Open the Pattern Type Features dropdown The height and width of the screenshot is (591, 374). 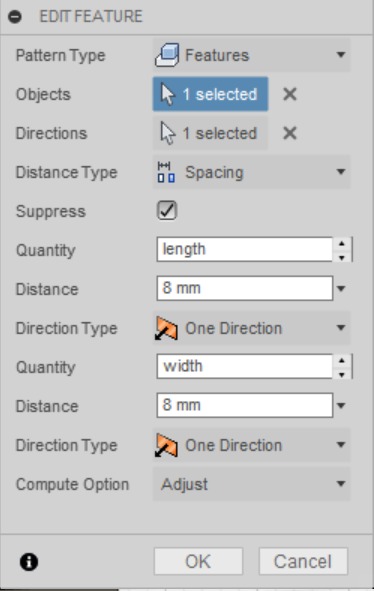click(251, 55)
